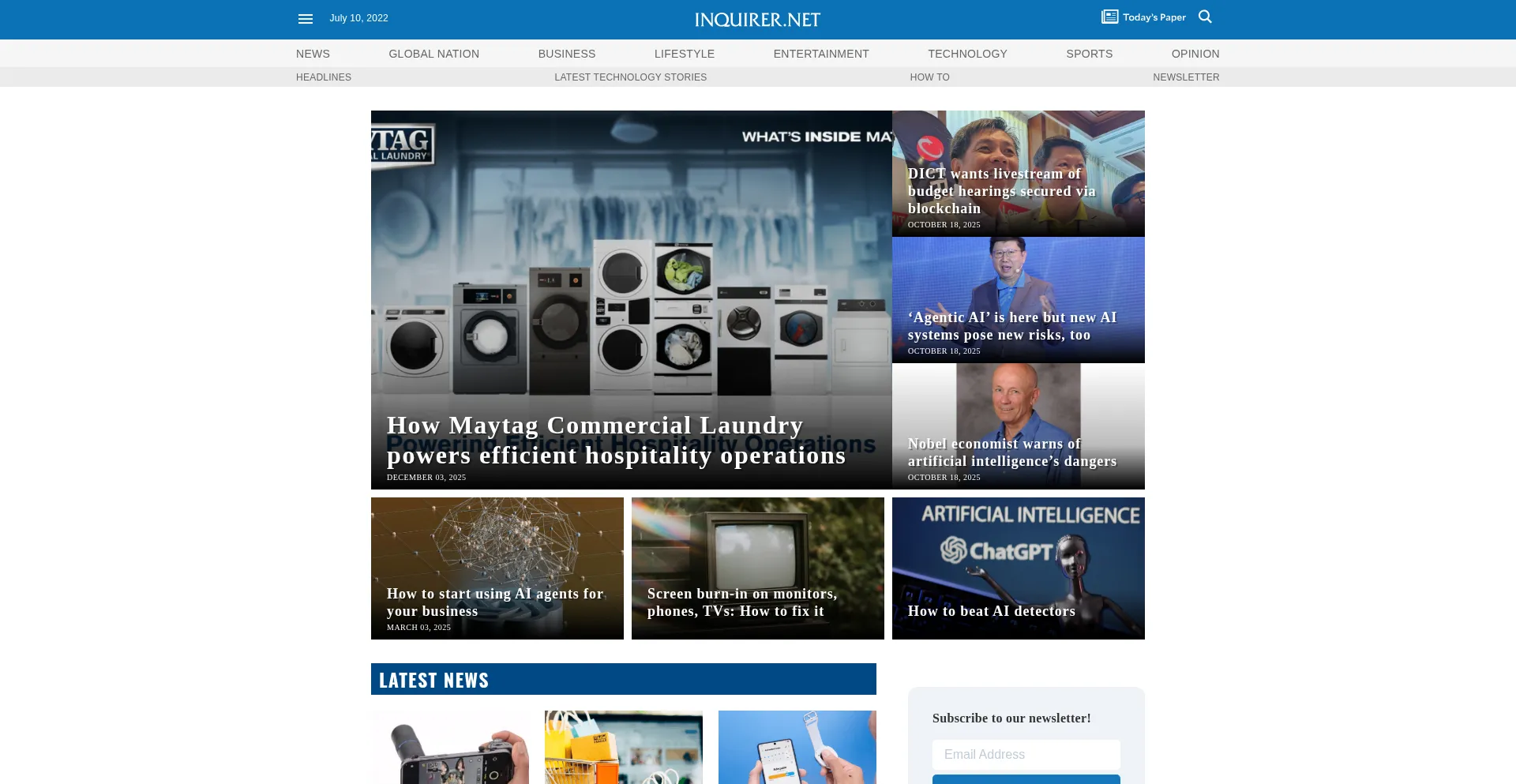Image resolution: width=1516 pixels, height=784 pixels.
Task: Open the Technology section
Action: [x=967, y=54]
